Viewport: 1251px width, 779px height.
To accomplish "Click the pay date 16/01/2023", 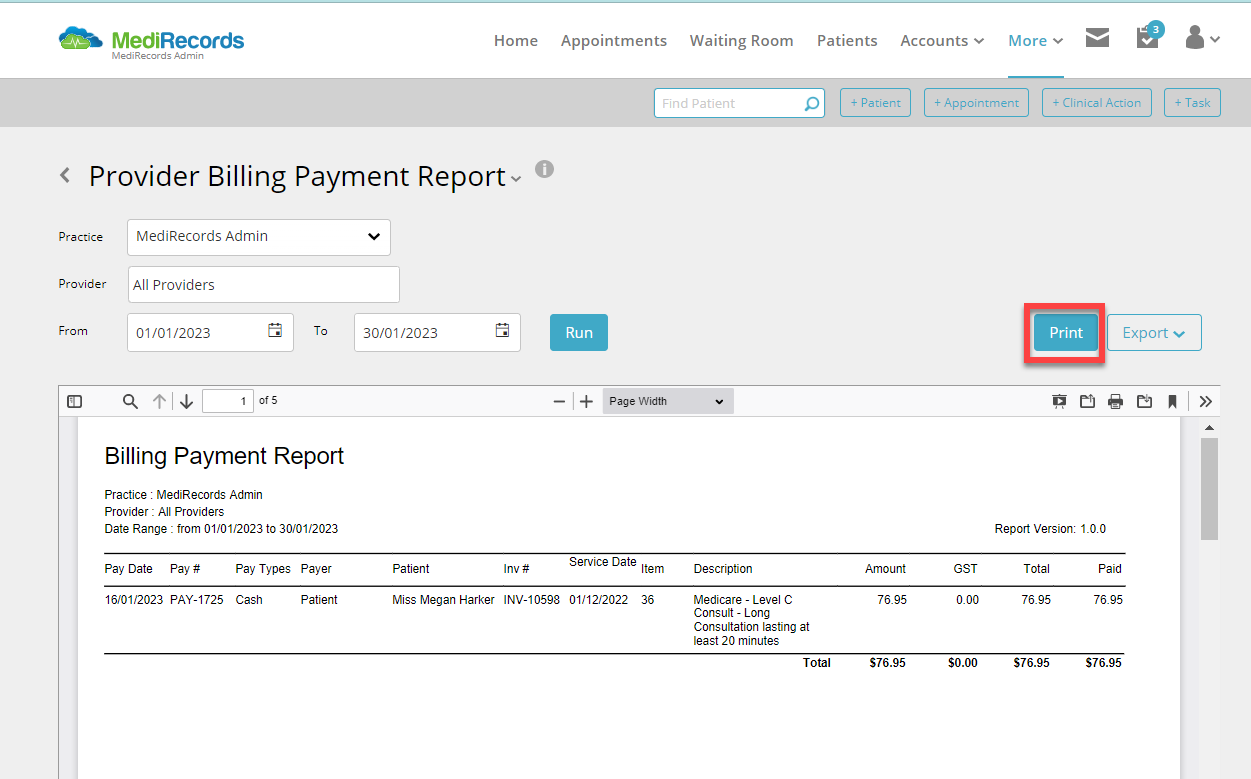I will (x=134, y=600).
